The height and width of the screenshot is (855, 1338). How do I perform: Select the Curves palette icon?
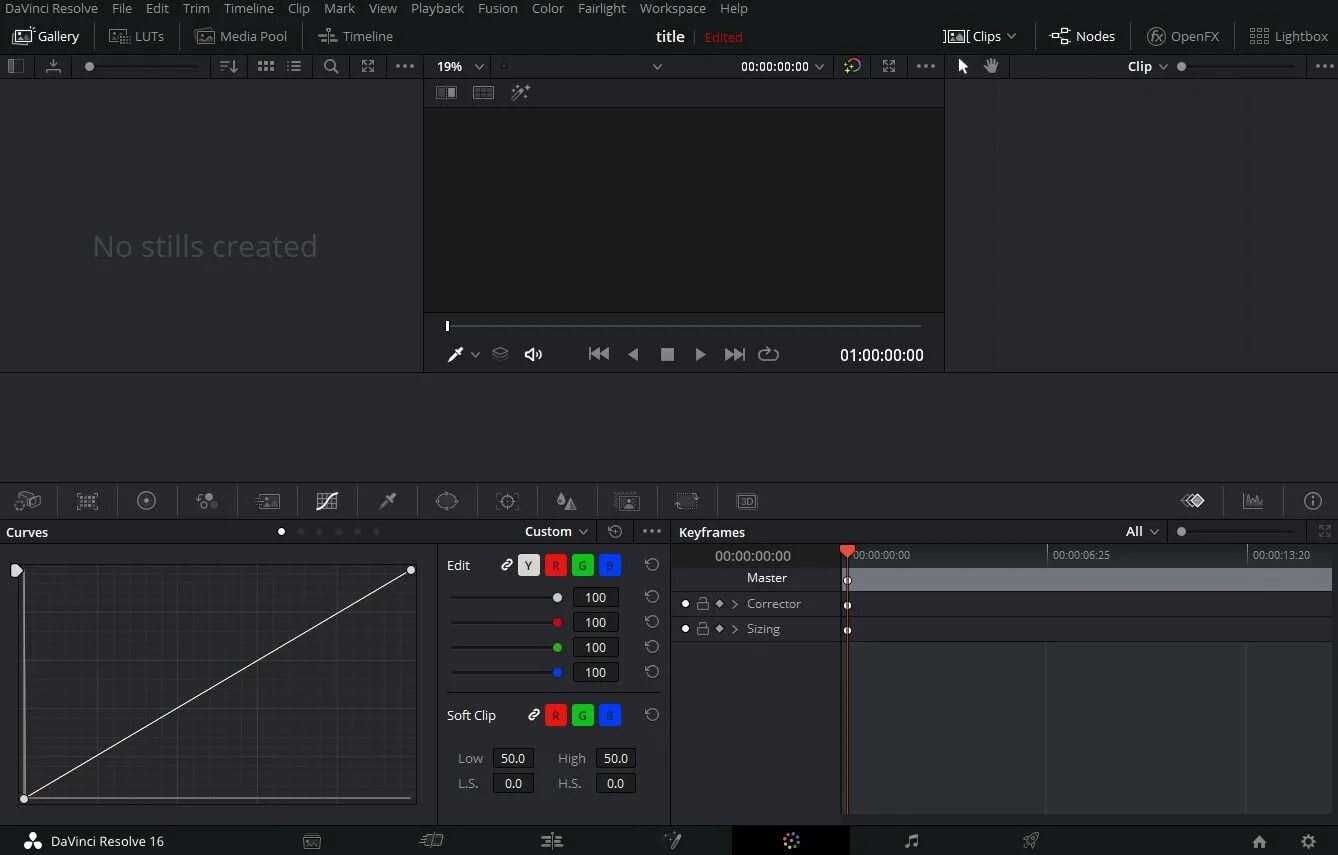[x=327, y=501]
